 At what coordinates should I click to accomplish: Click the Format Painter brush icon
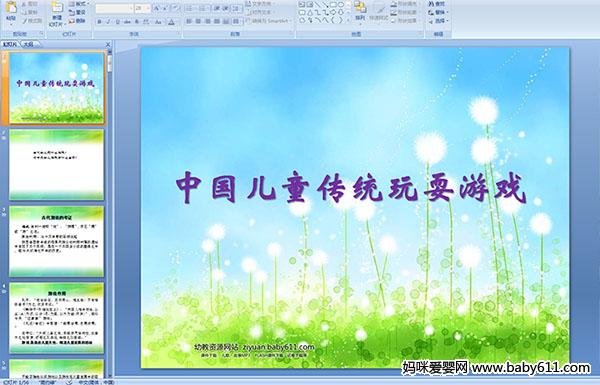(25, 21)
